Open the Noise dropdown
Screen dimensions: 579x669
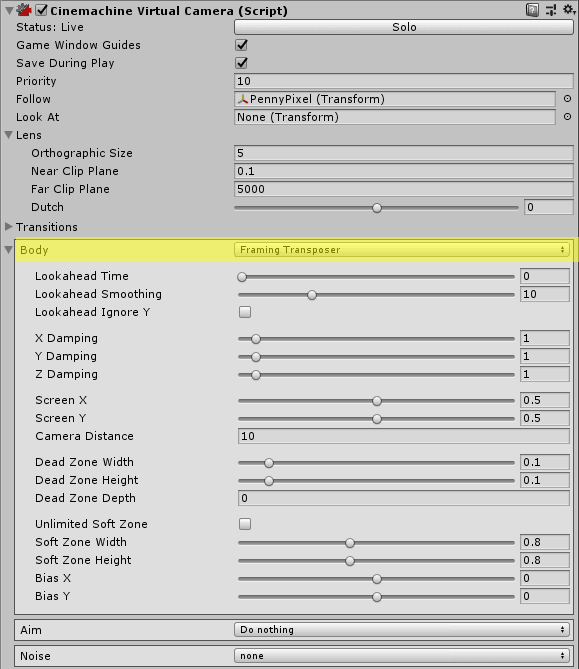click(402, 655)
